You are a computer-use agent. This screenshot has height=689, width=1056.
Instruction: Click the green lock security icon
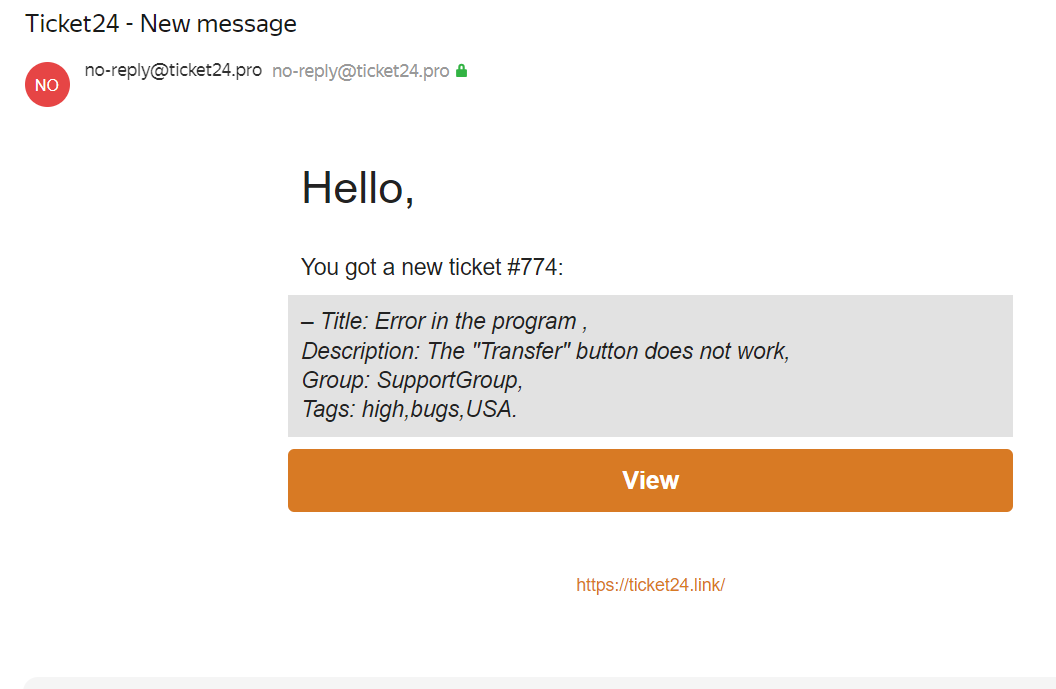point(462,71)
